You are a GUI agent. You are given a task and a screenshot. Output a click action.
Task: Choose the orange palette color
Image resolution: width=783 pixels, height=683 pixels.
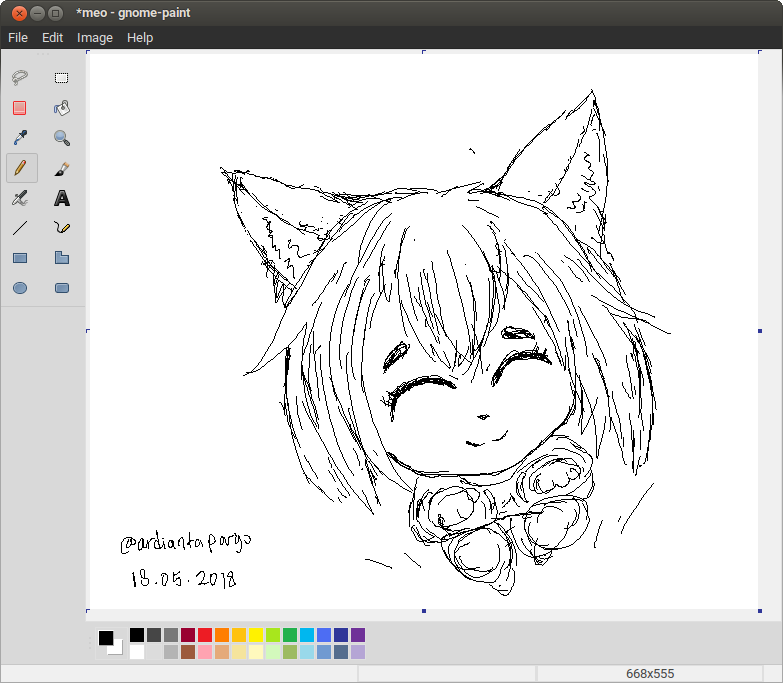[x=222, y=635]
